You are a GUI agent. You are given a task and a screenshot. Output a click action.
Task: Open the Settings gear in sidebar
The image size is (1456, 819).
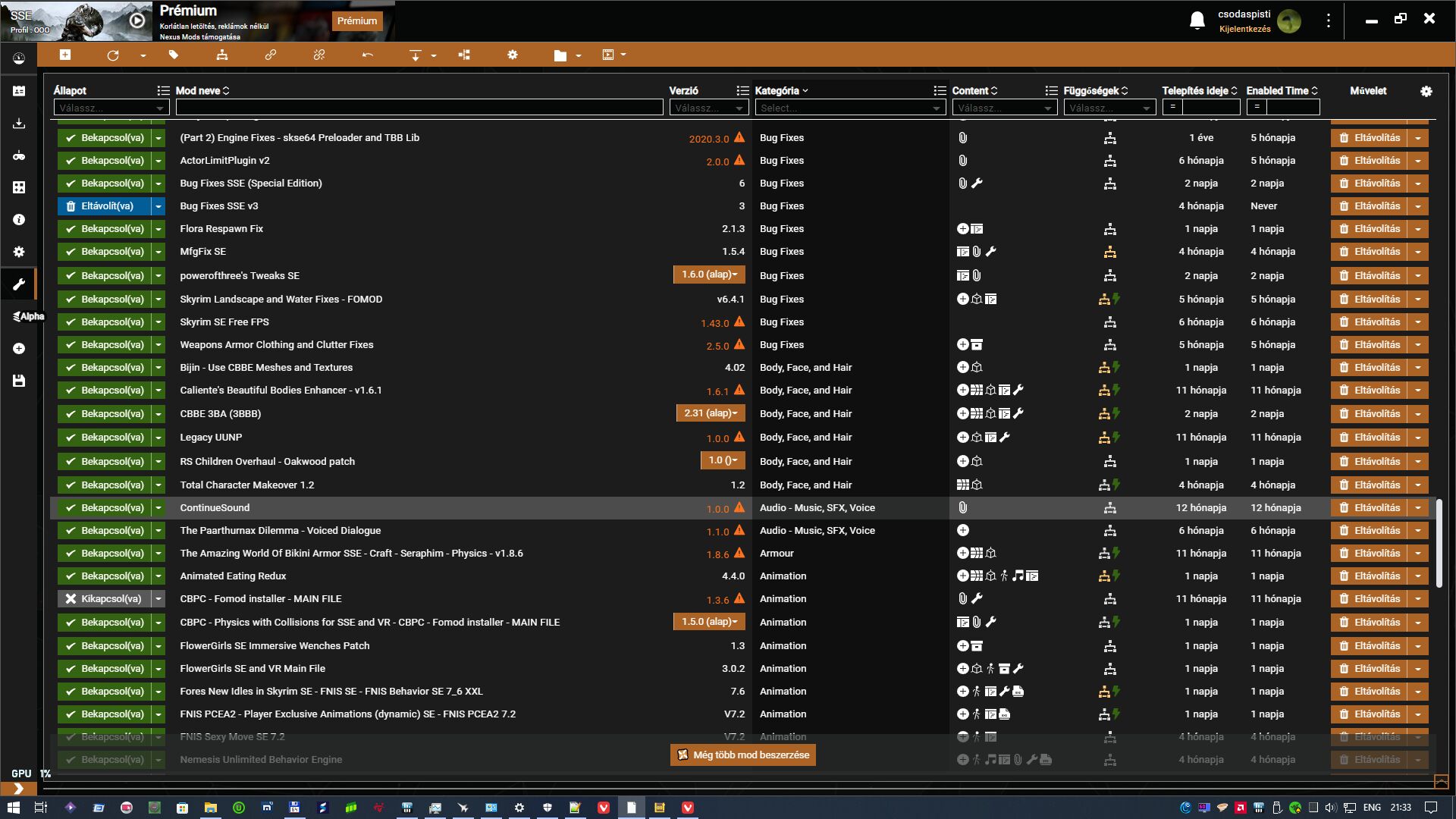(19, 252)
